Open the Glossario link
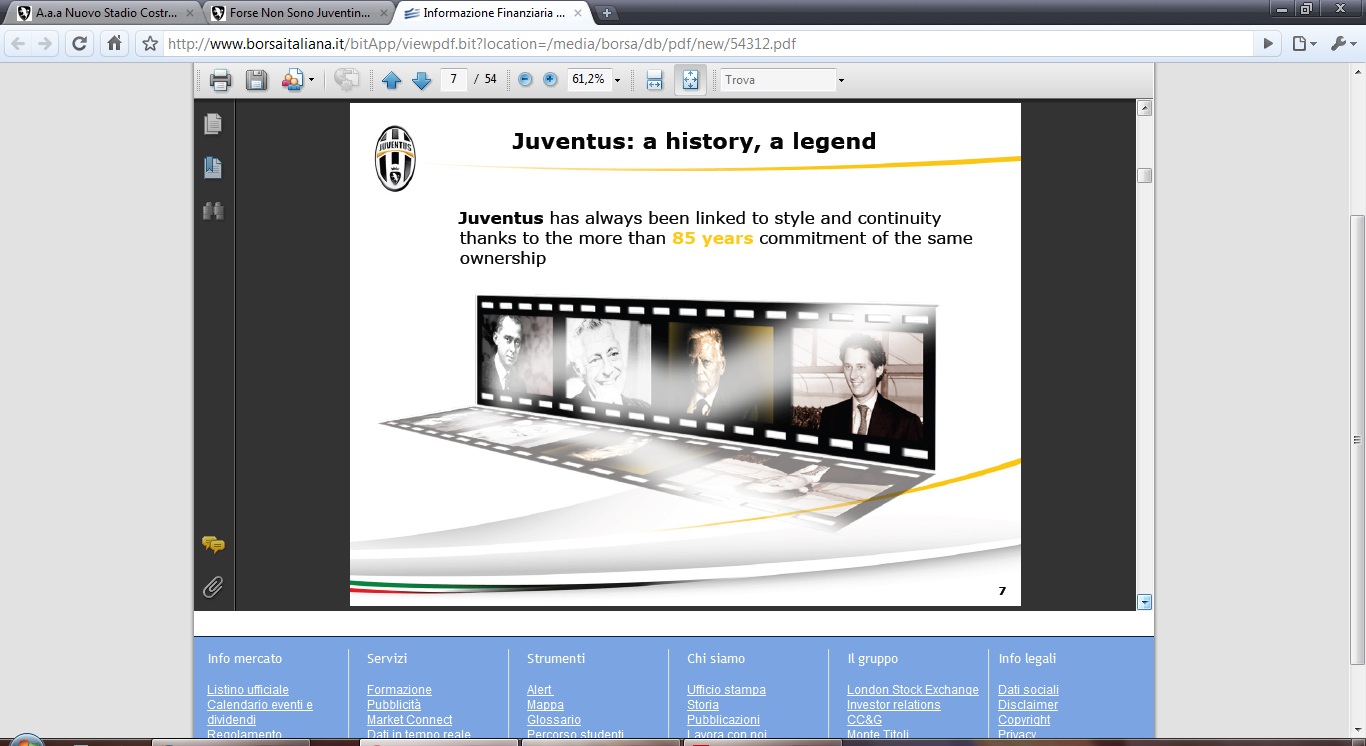The height and width of the screenshot is (746, 1366). coord(554,720)
